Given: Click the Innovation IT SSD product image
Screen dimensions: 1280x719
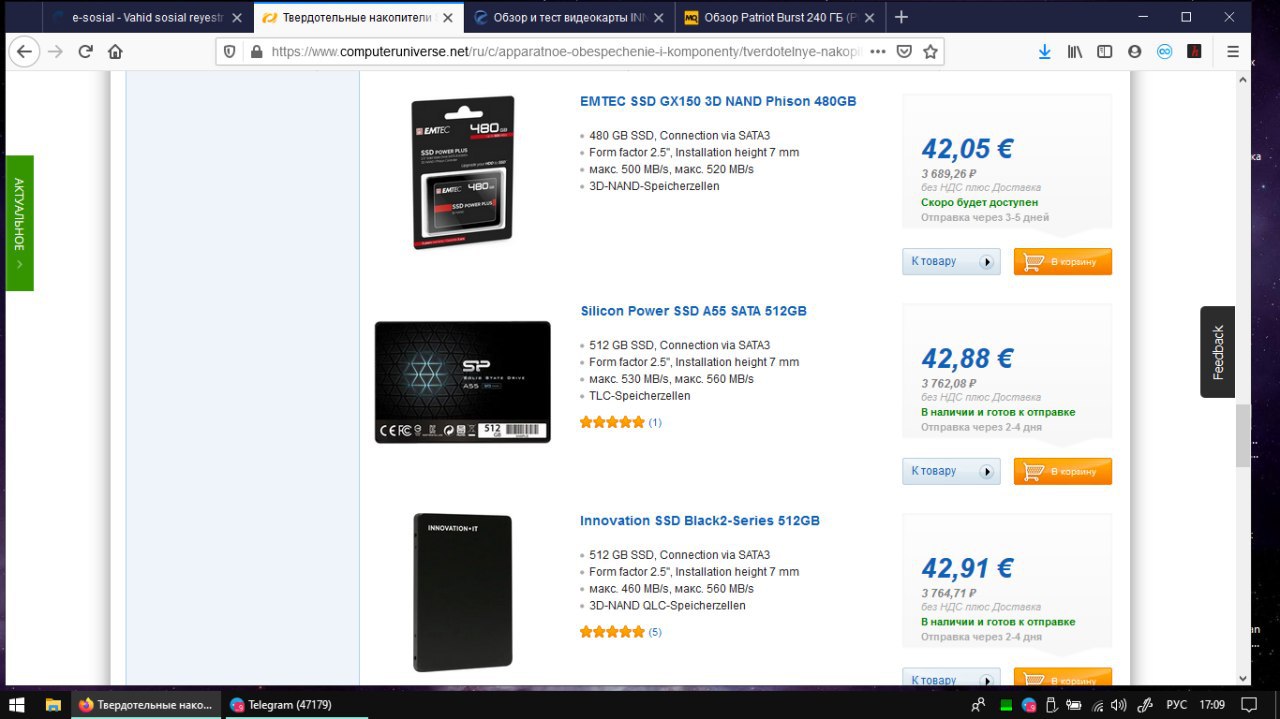Looking at the screenshot, I should [x=463, y=592].
